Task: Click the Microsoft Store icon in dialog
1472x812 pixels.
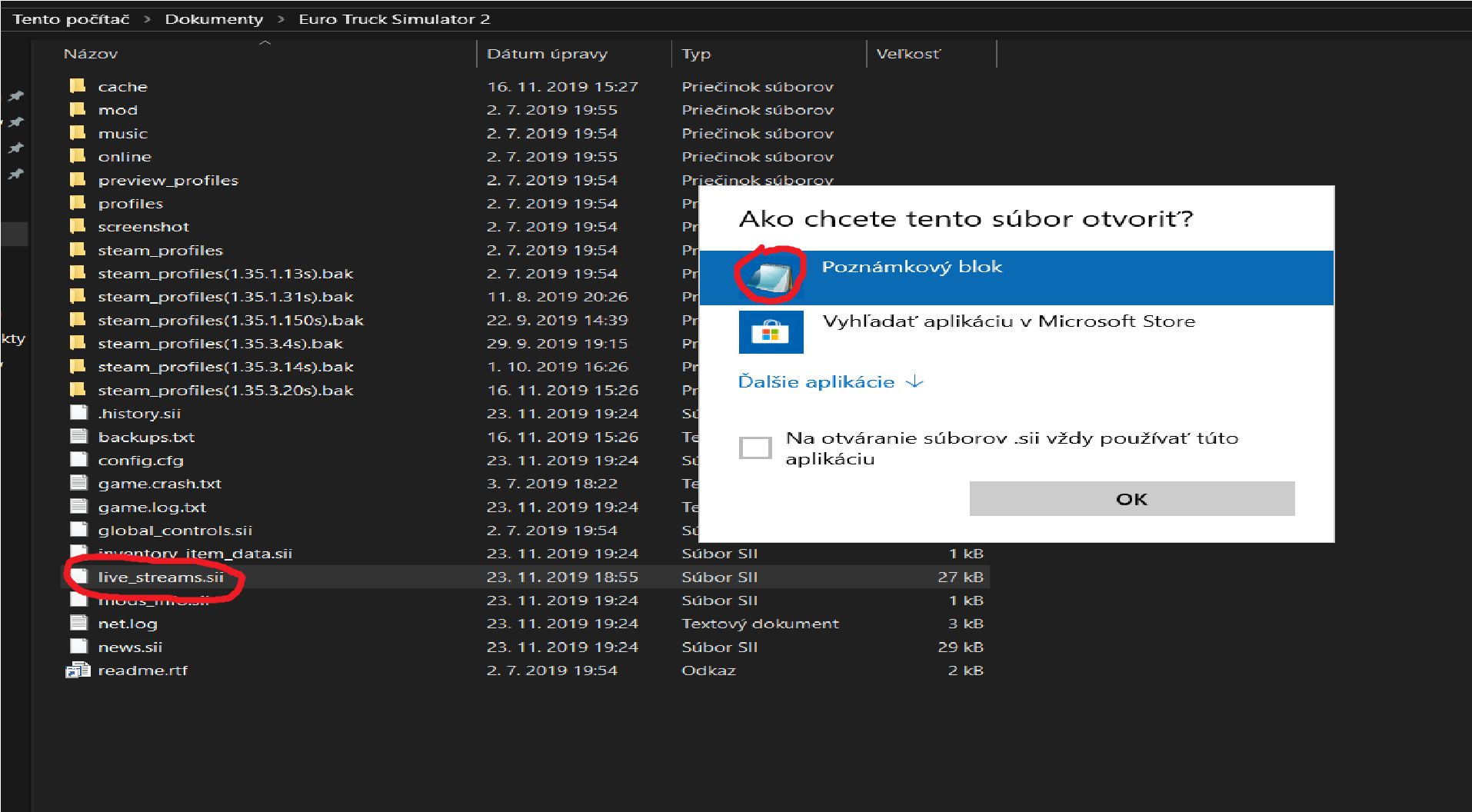Action: click(771, 332)
